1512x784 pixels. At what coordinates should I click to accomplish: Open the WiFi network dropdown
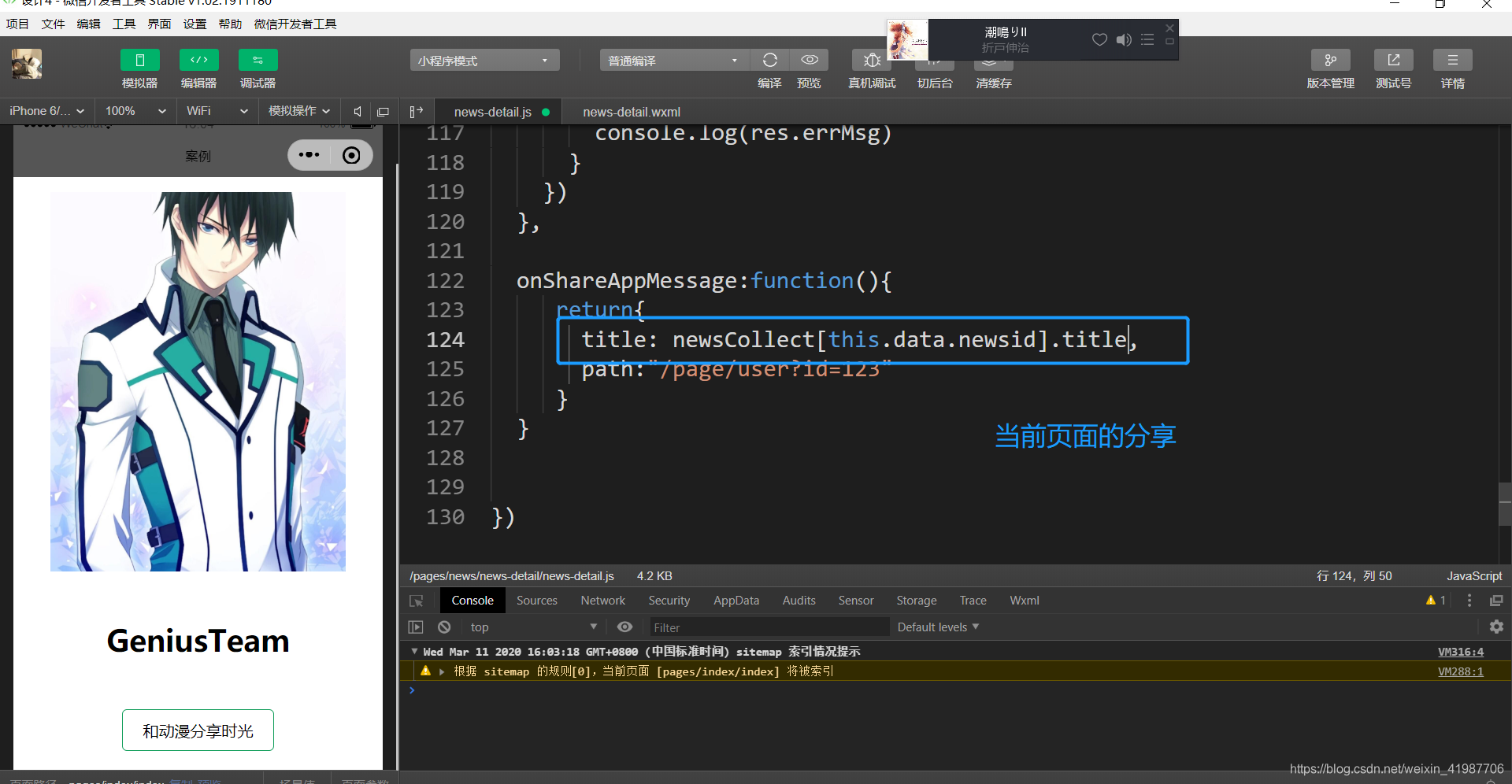click(x=217, y=111)
